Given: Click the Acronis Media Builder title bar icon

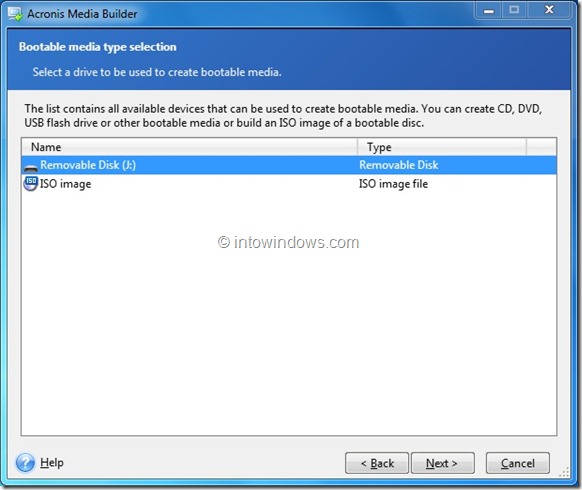Looking at the screenshot, I should tap(15, 14).
